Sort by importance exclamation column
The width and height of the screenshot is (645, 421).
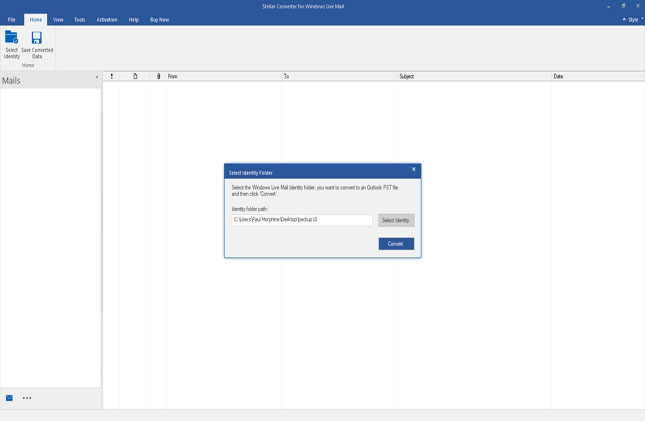tap(111, 76)
